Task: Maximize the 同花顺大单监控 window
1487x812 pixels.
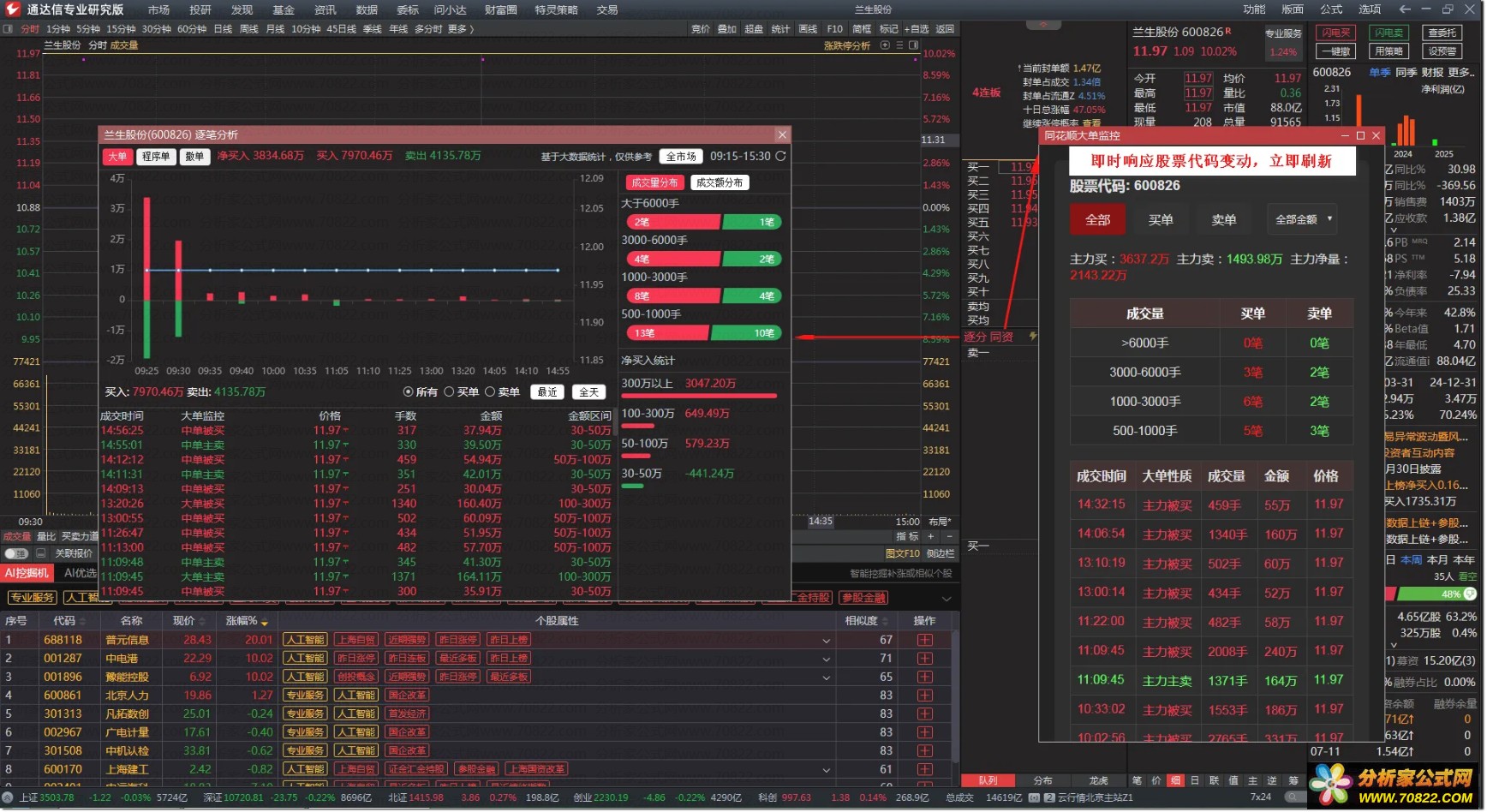Action: point(1360,135)
